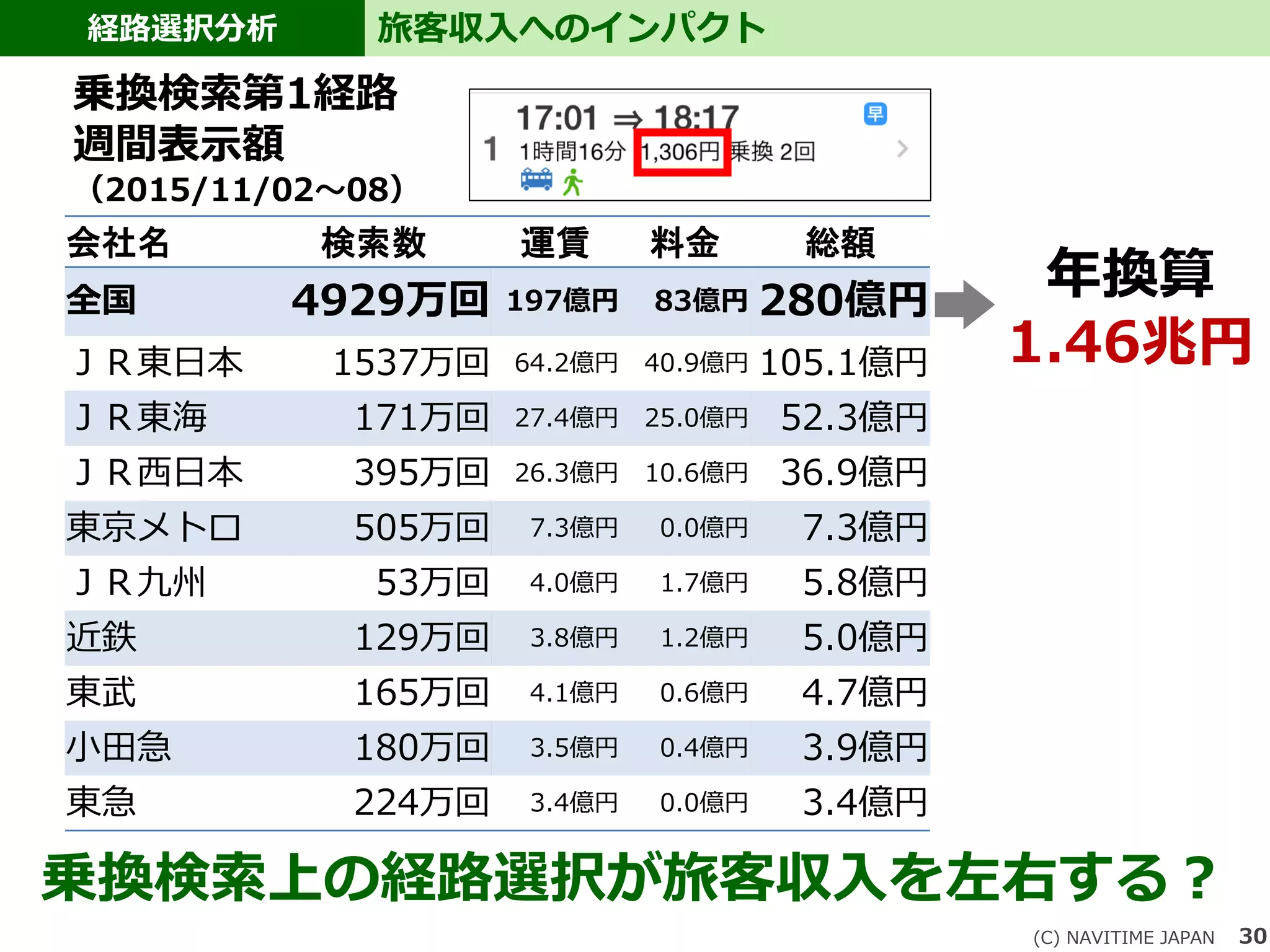
Task: Select the 会社名 column header
Action: [x=118, y=242]
